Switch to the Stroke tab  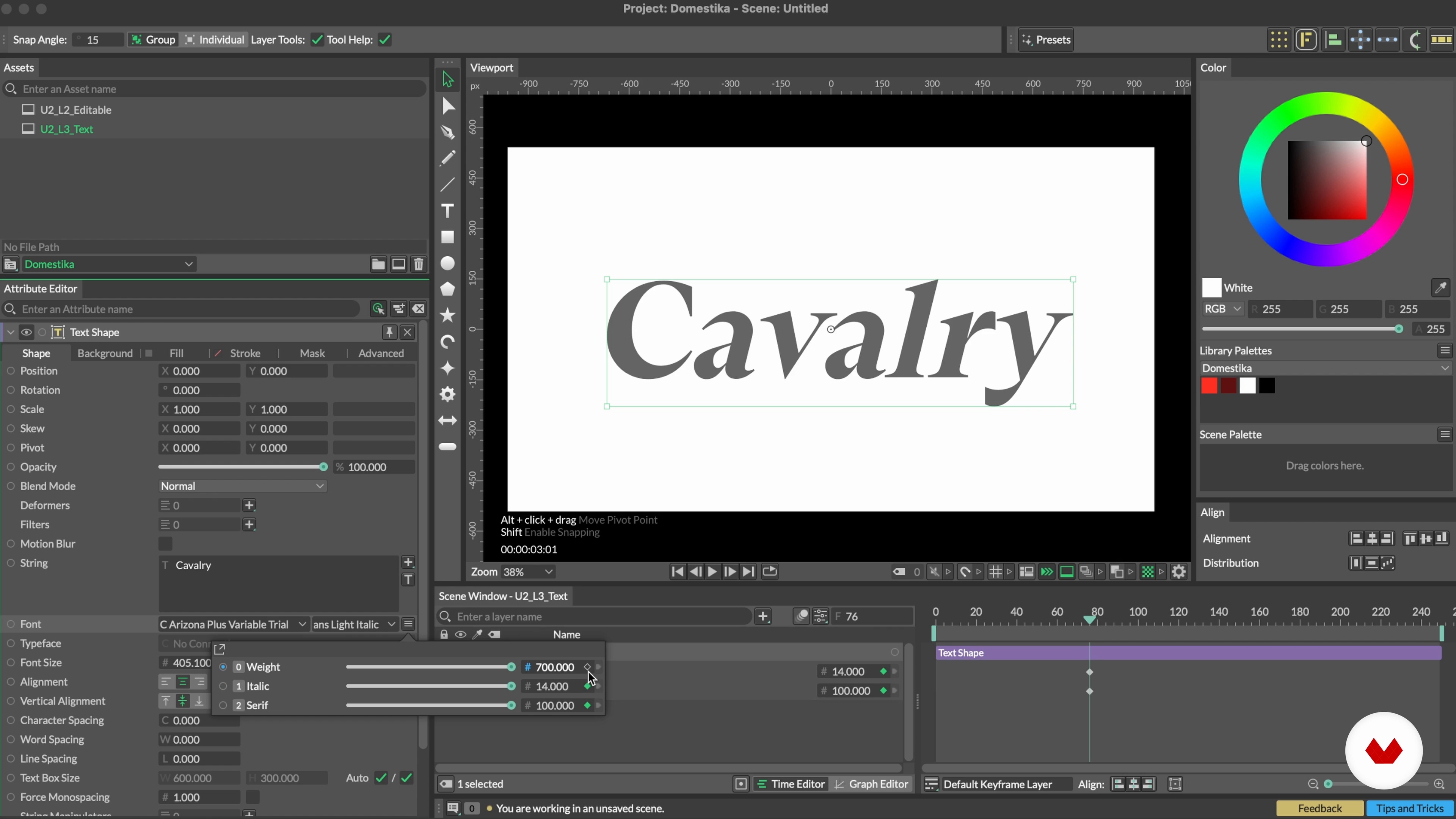245,353
